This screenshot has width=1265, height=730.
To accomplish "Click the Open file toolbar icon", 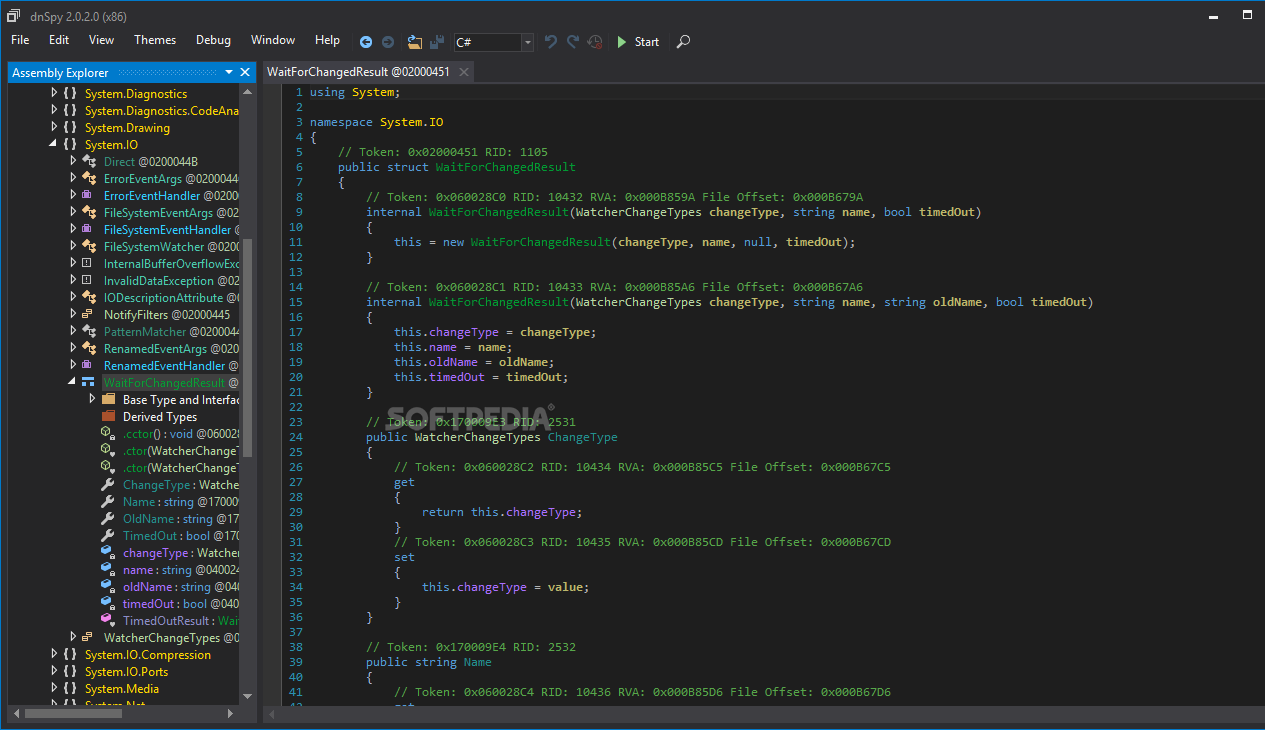I will click(414, 42).
